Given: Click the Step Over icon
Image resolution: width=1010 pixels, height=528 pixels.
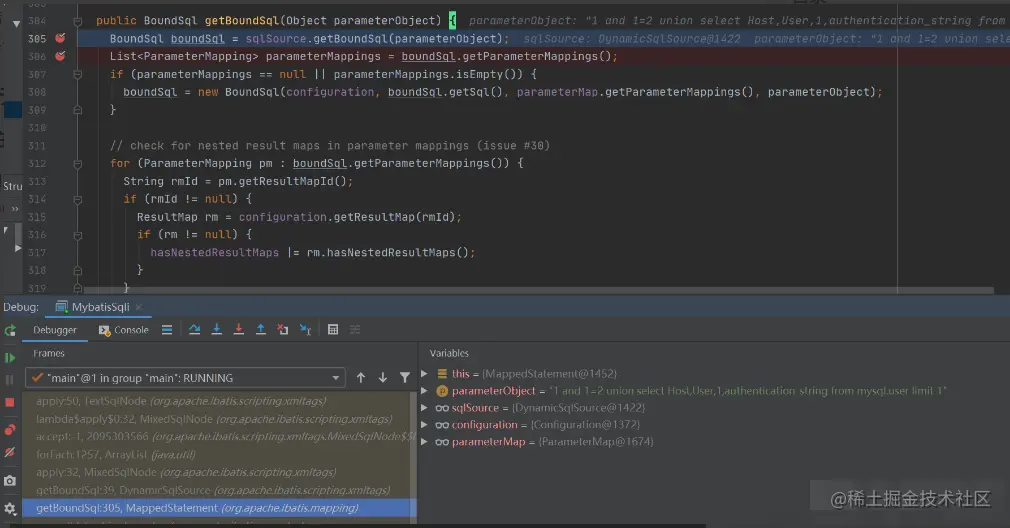Looking at the screenshot, I should 195,330.
